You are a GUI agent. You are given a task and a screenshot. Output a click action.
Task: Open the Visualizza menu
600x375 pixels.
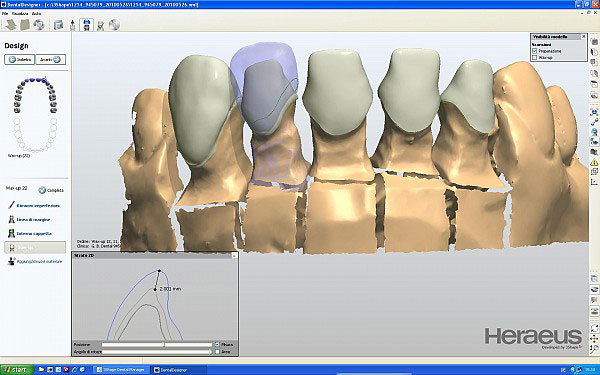click(x=20, y=13)
